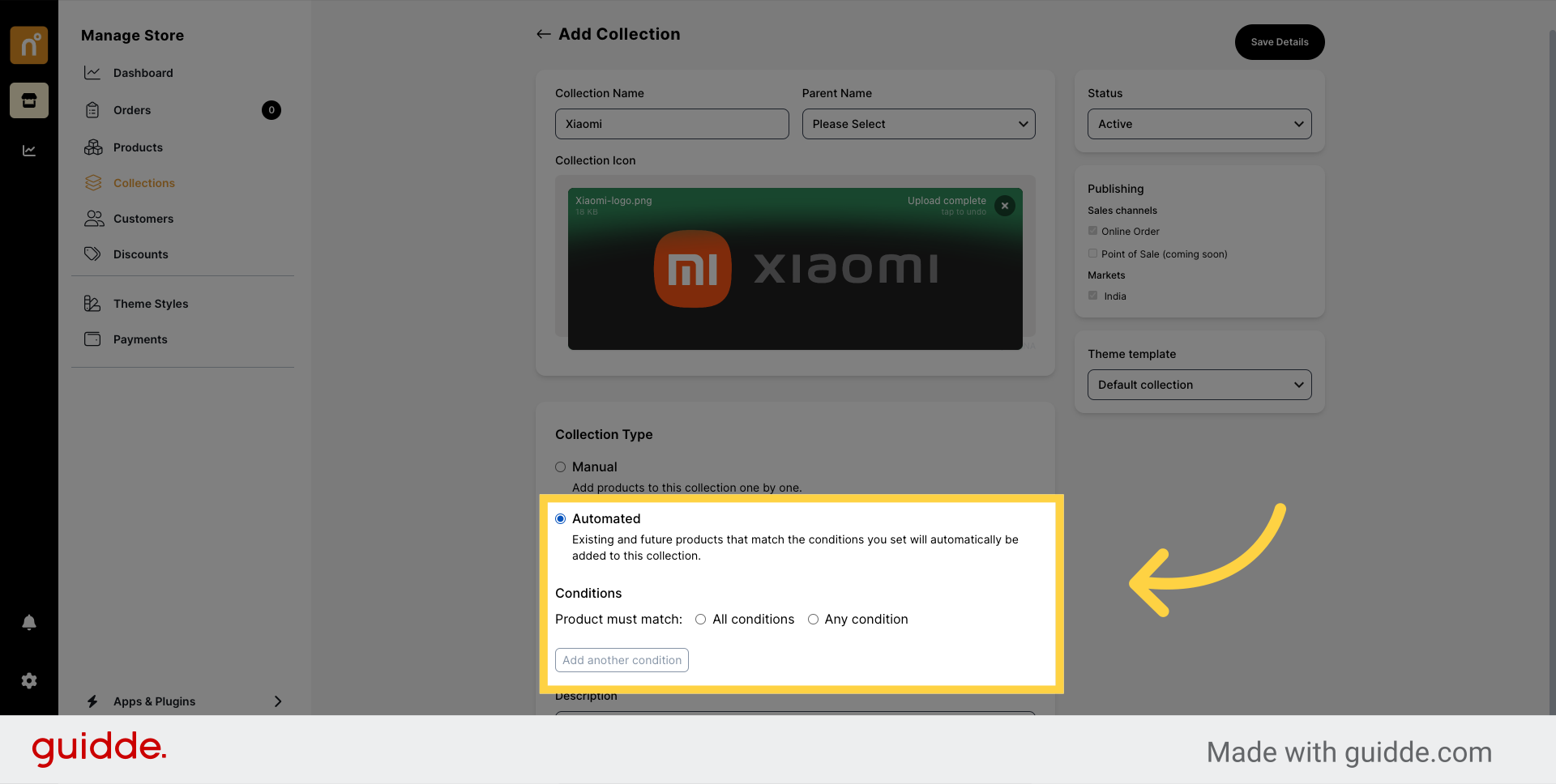This screenshot has width=1556, height=784.
Task: Go back using the arrow beside Add Collection
Action: click(543, 34)
